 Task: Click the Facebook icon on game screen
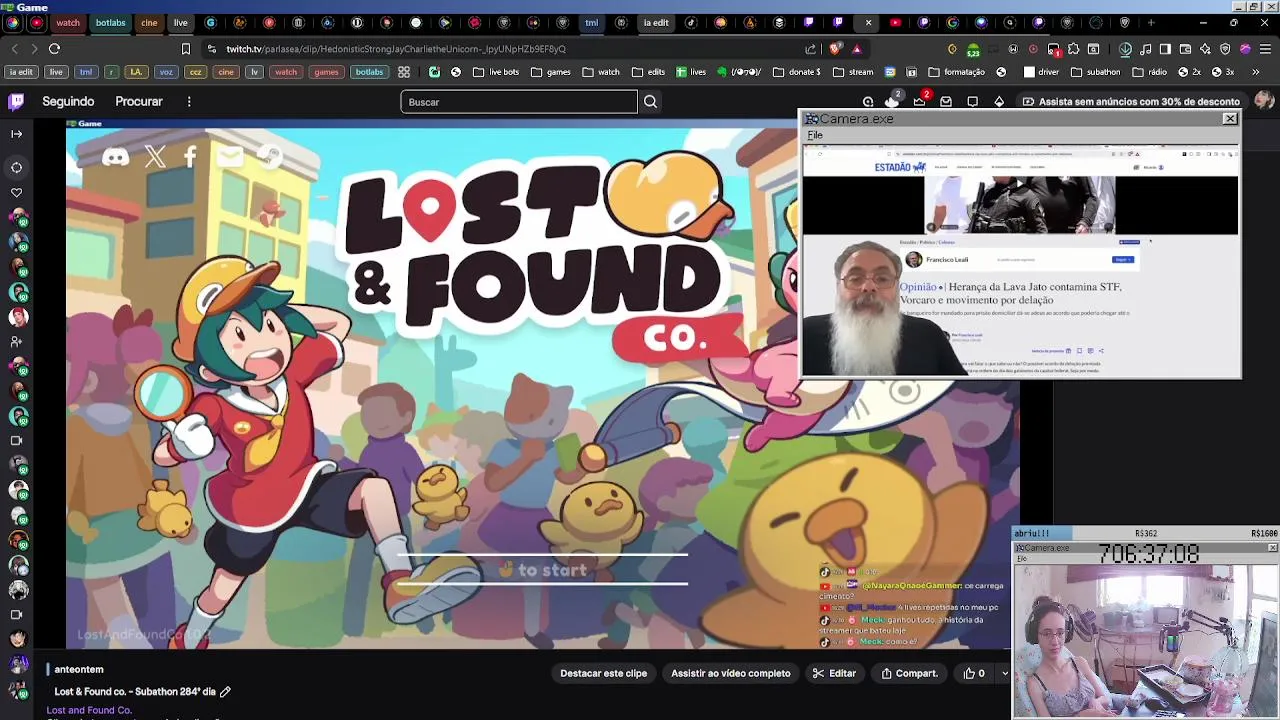pos(191,156)
